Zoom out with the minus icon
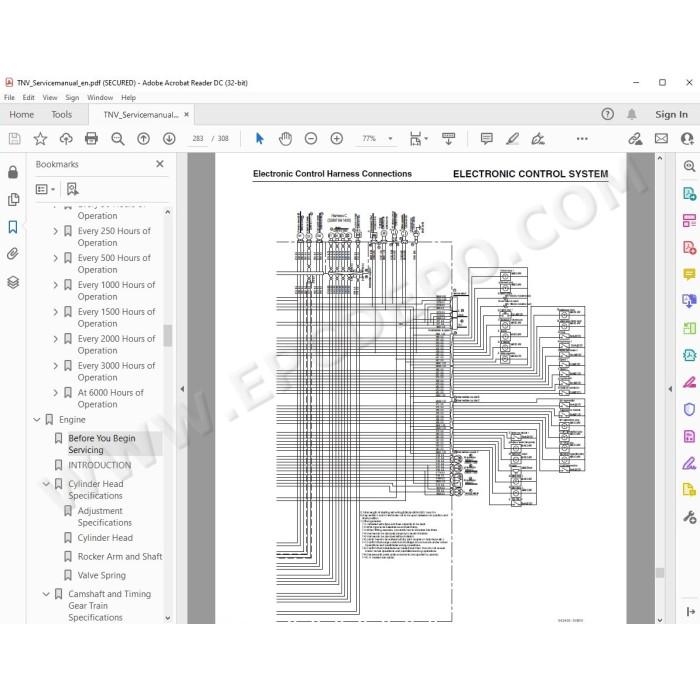 [311, 139]
